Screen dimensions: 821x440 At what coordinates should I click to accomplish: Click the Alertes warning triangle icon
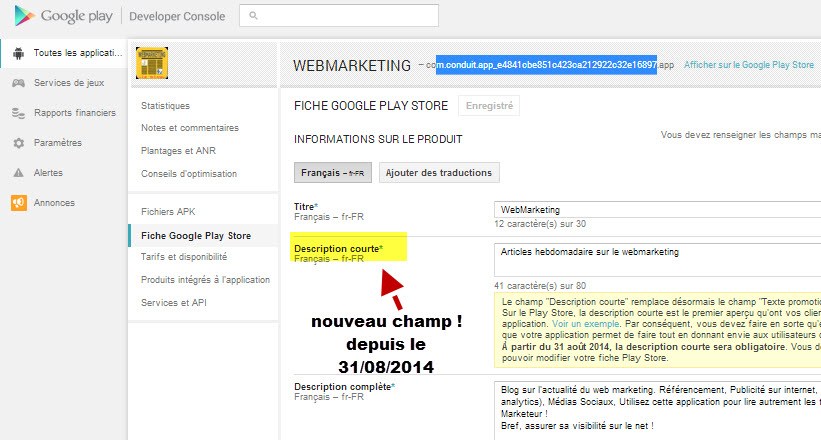18,172
